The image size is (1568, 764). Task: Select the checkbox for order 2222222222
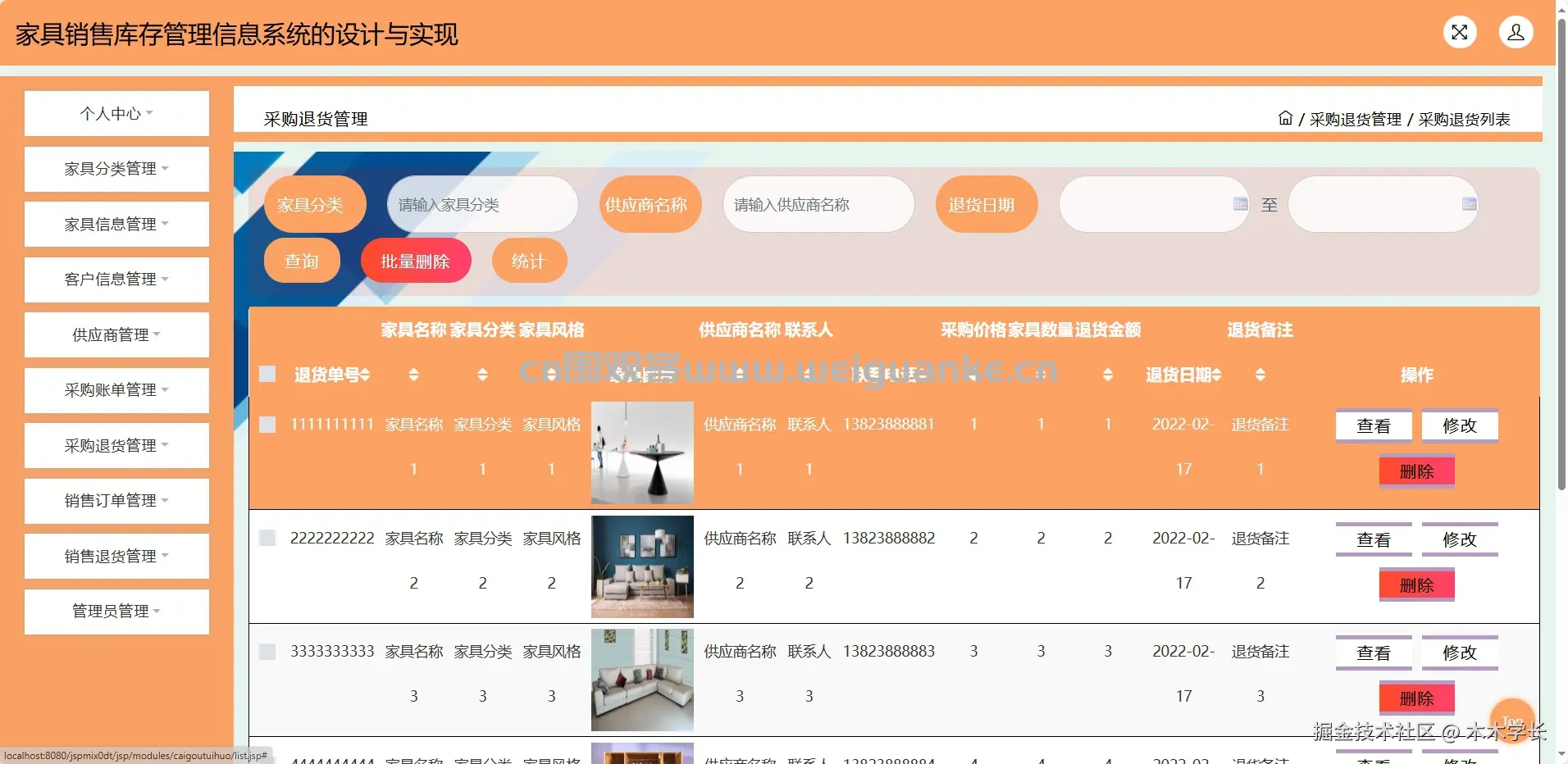coord(267,538)
